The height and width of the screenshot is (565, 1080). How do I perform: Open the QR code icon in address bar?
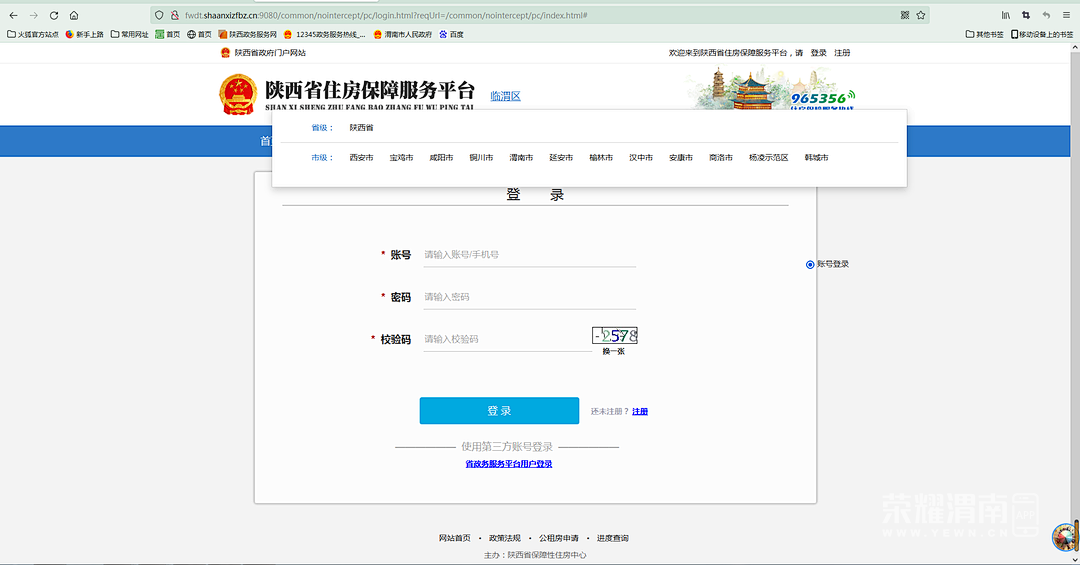coord(905,16)
